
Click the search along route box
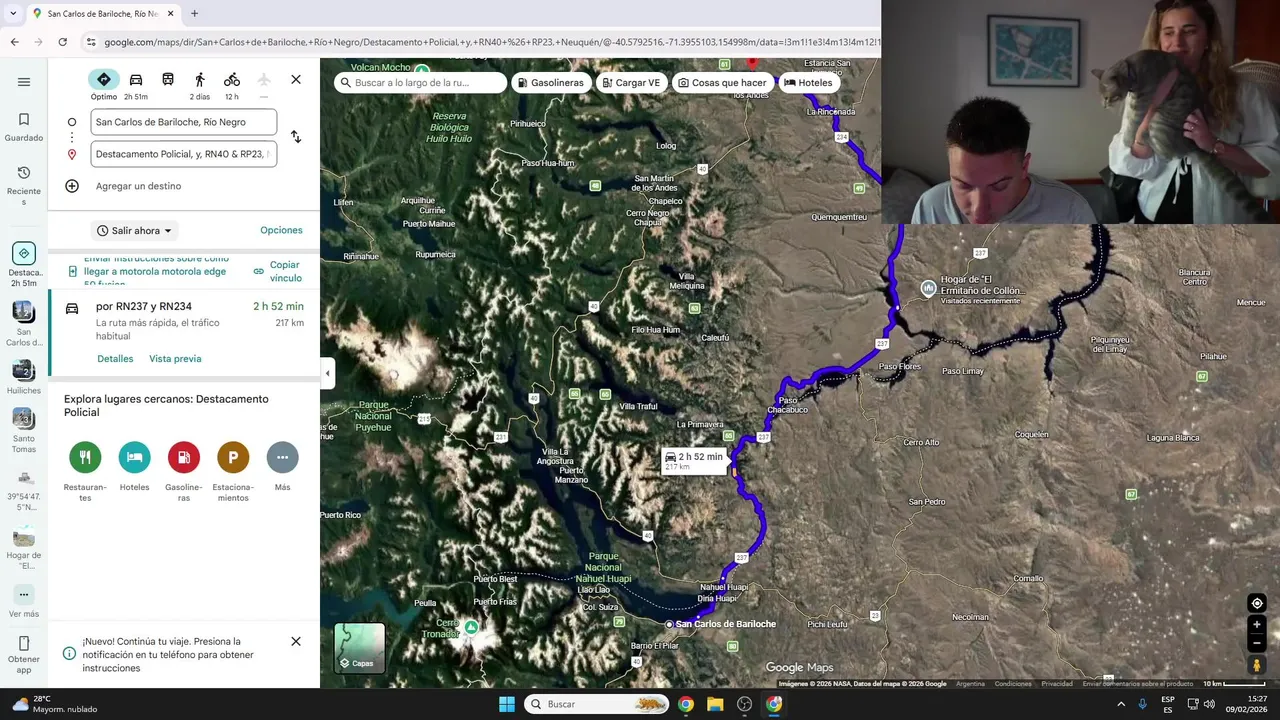420,83
